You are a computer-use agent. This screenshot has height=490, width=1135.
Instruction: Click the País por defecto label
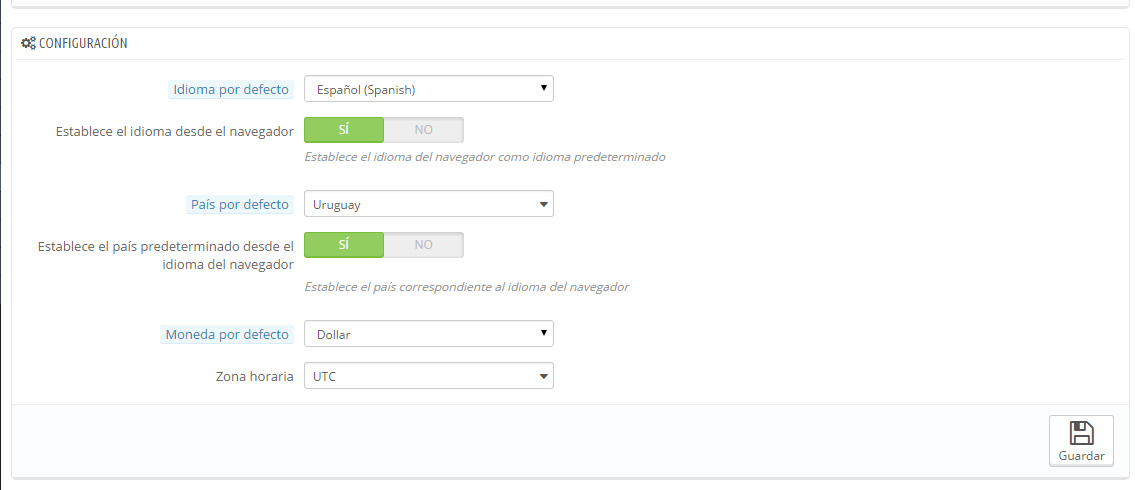pyautogui.click(x=239, y=204)
